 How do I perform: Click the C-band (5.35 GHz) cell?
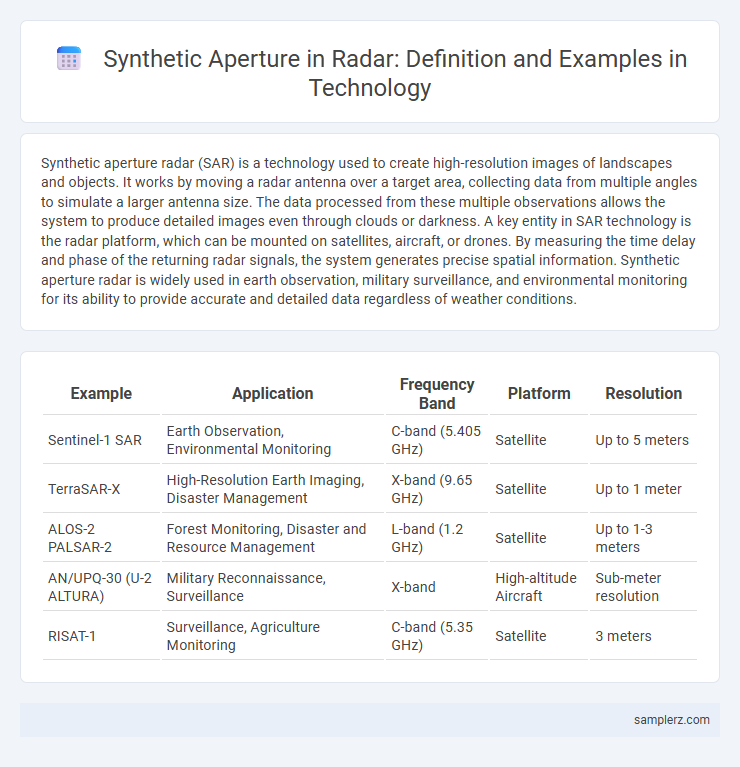tap(437, 635)
